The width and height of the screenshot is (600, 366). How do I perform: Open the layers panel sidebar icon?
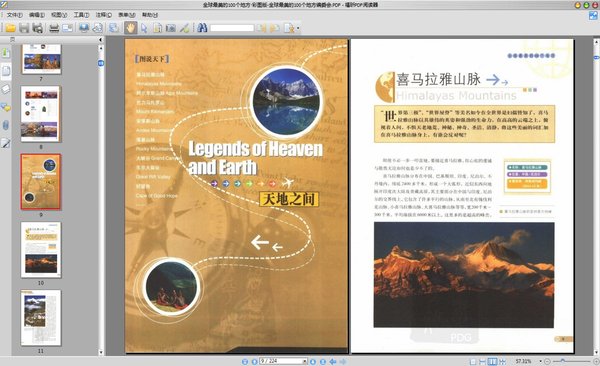pyautogui.click(x=6, y=89)
